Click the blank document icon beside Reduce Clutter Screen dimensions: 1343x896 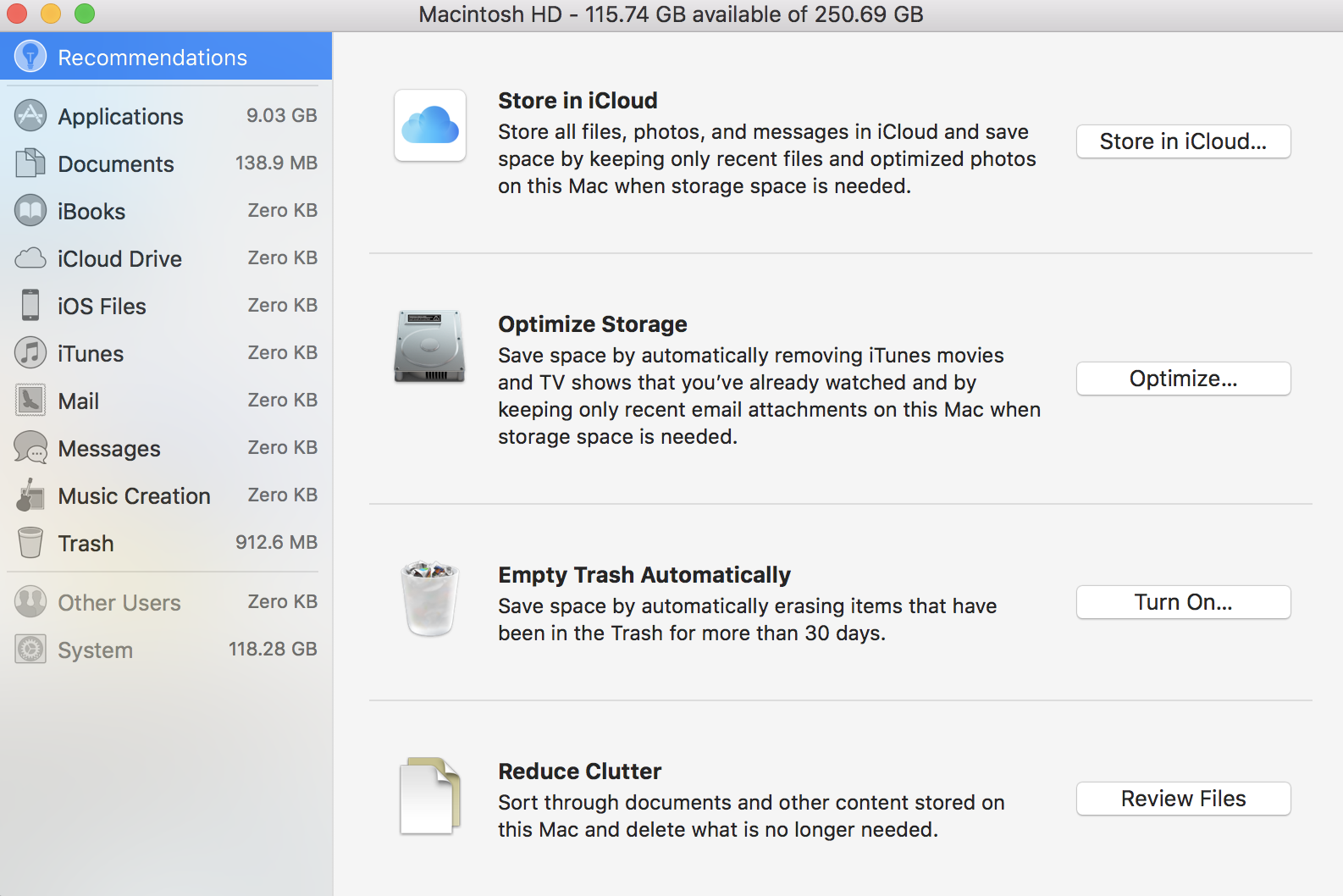pos(430,796)
